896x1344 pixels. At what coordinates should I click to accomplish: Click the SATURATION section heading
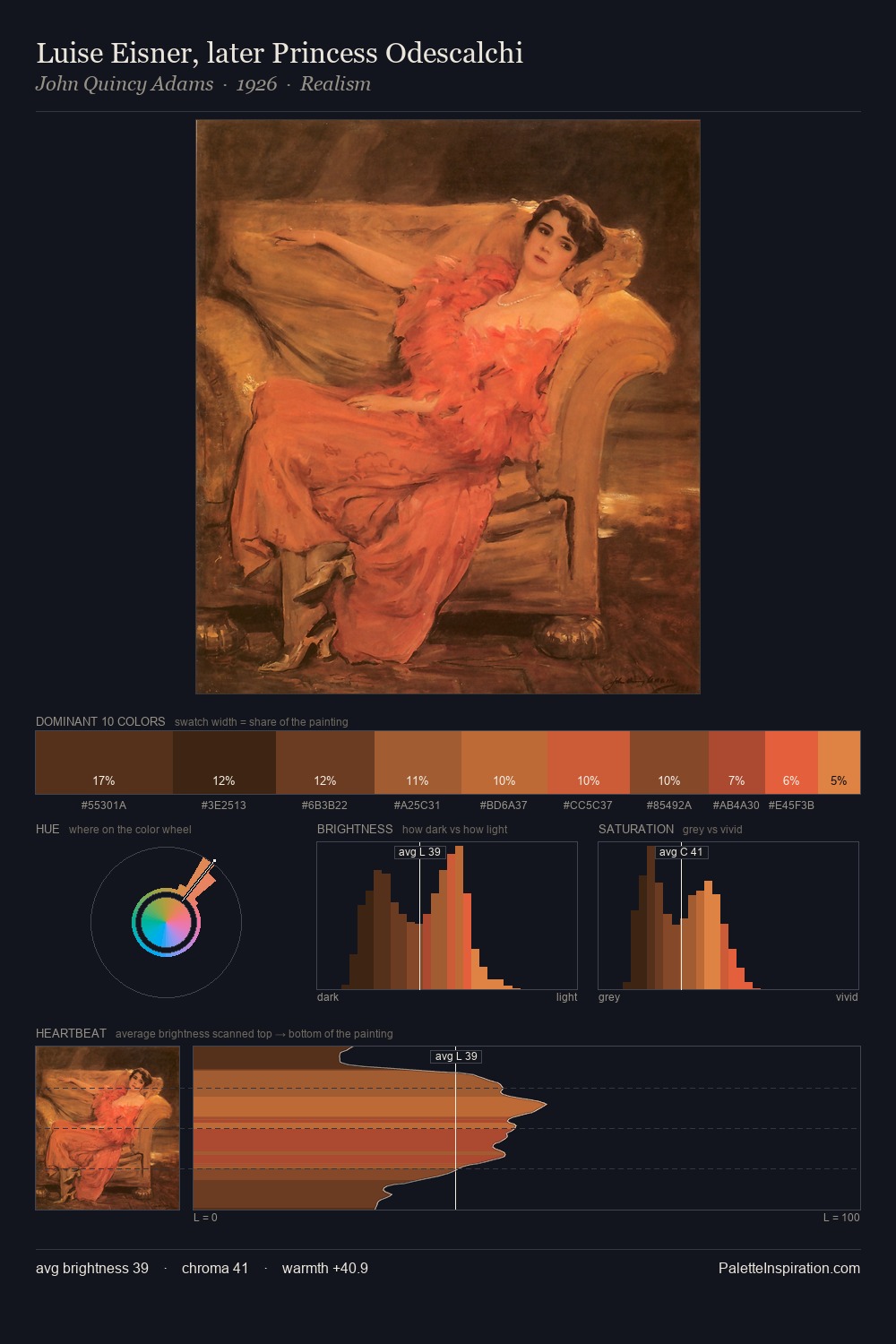coord(636,829)
